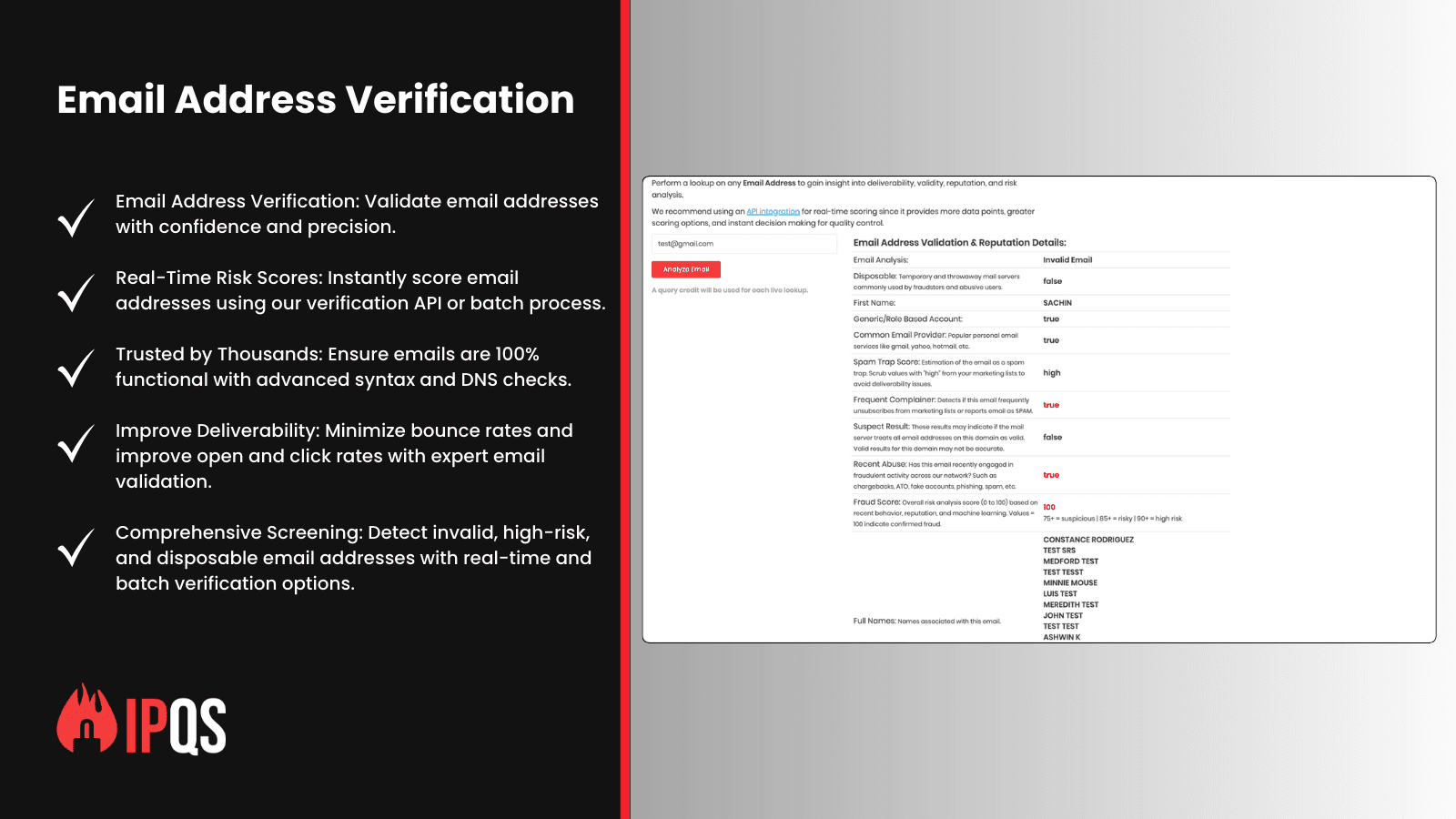1456x819 pixels.
Task: Select the Invalid Email analysis result
Action: [x=1067, y=260]
